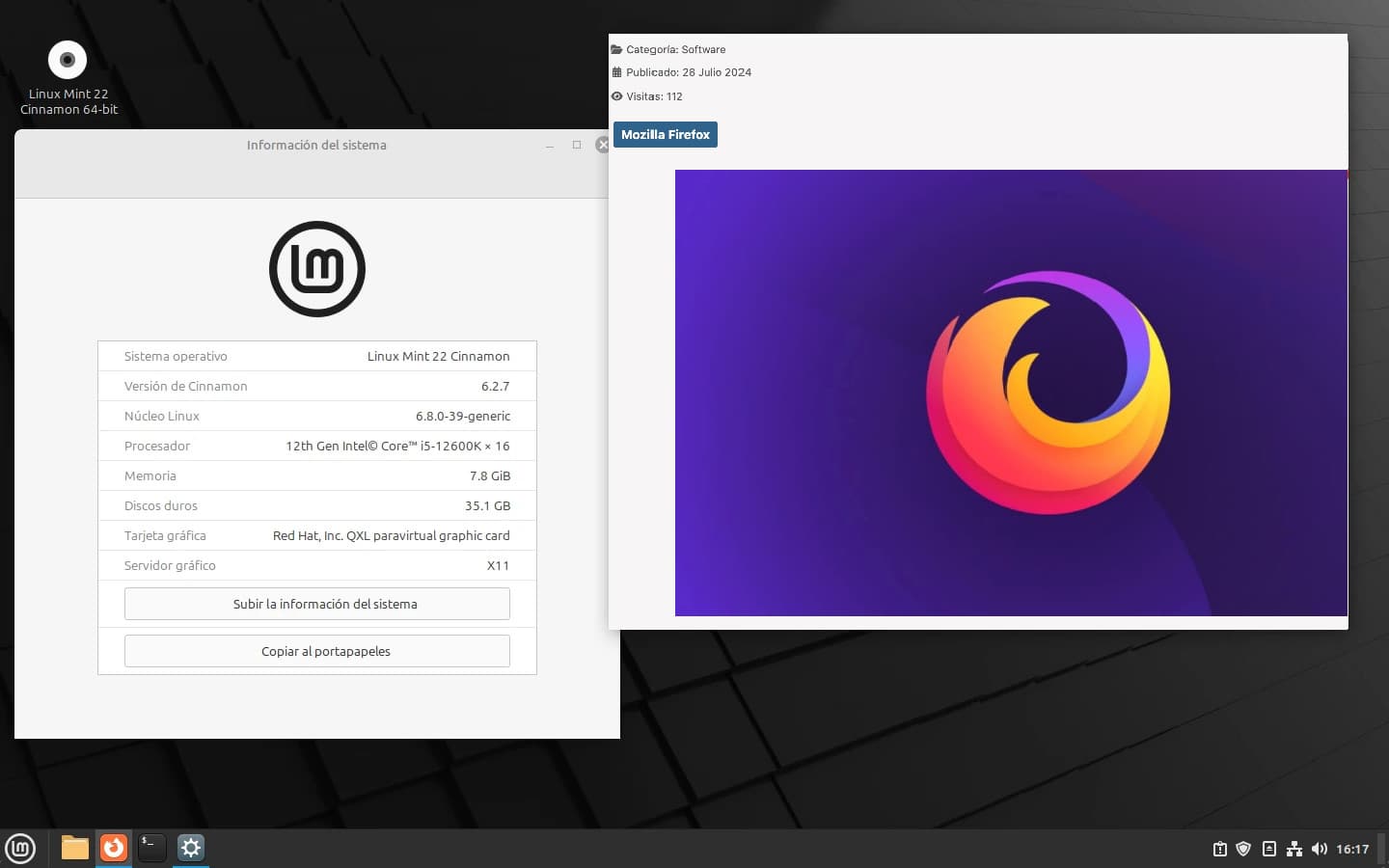Select the kernel value 6.8.0-39-generic
Screen dimensions: 1389x868
tap(463, 417)
